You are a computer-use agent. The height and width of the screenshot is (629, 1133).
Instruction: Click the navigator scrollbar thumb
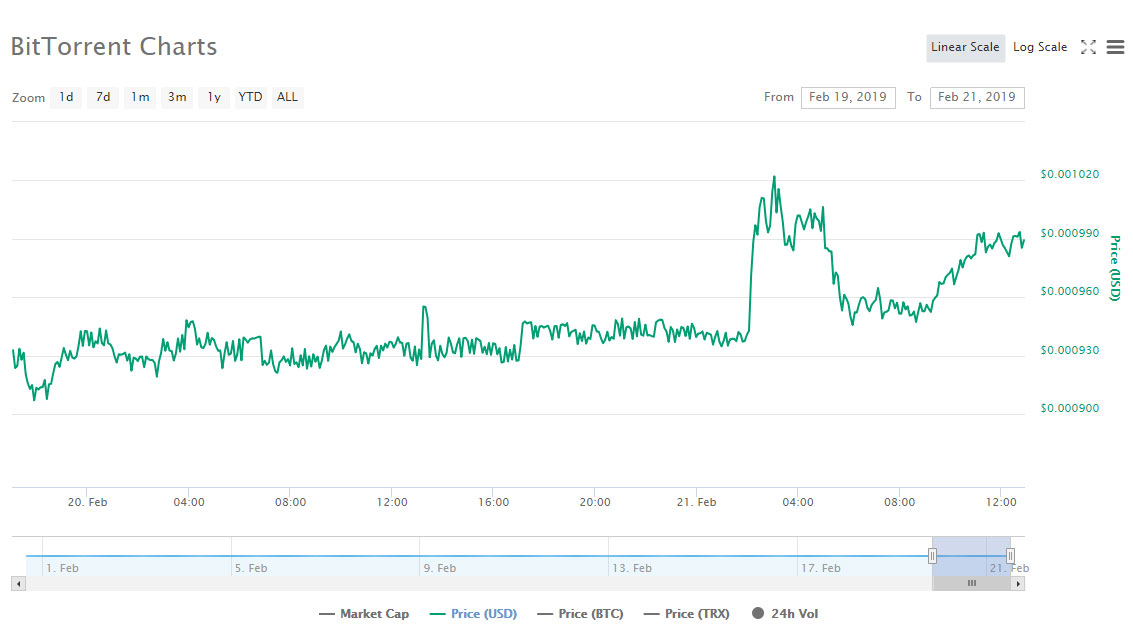pyautogui.click(x=971, y=583)
